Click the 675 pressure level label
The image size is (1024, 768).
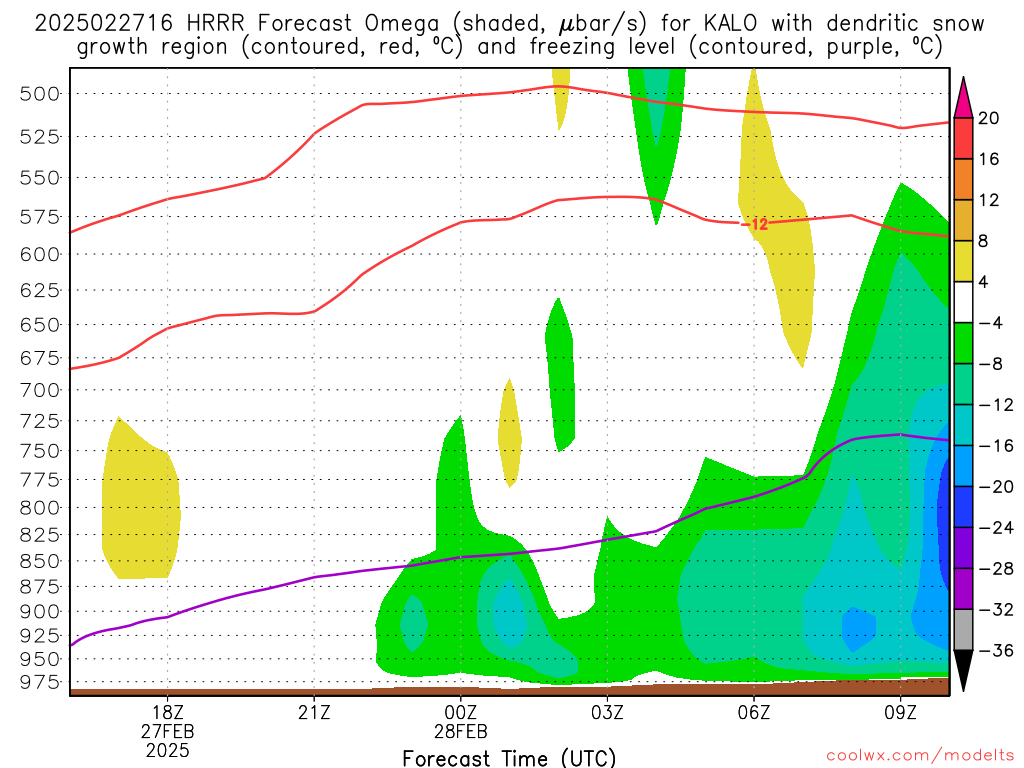(x=39, y=358)
